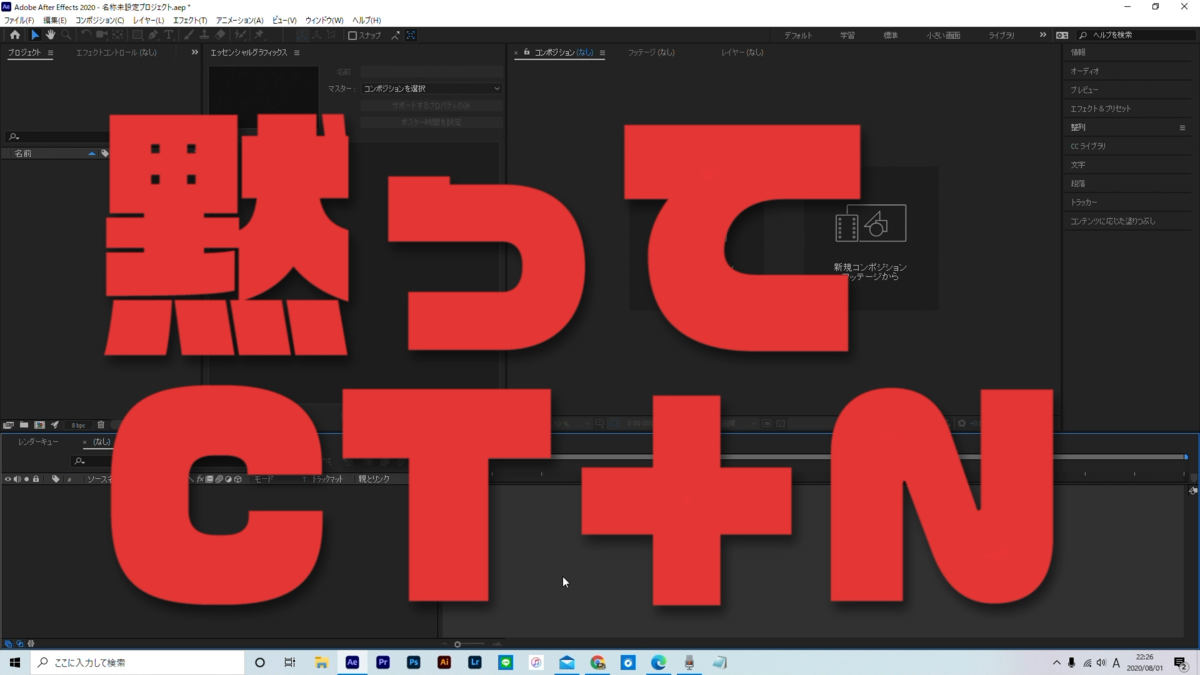
Task: Select the Rectangle shape tool
Action: tap(138, 35)
